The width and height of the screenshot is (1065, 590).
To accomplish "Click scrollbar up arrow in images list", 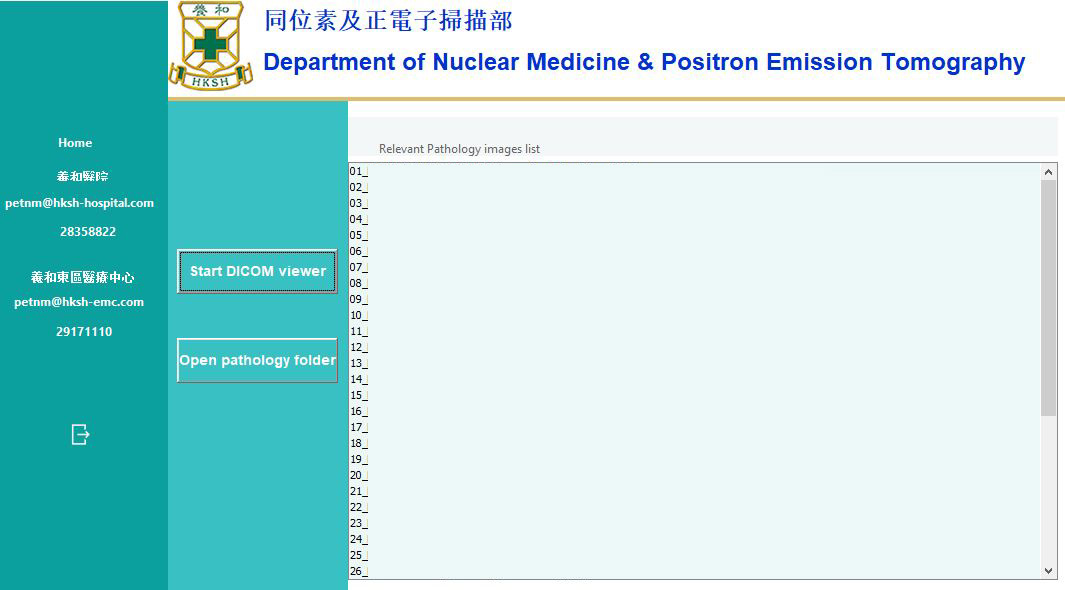I will [x=1048, y=172].
